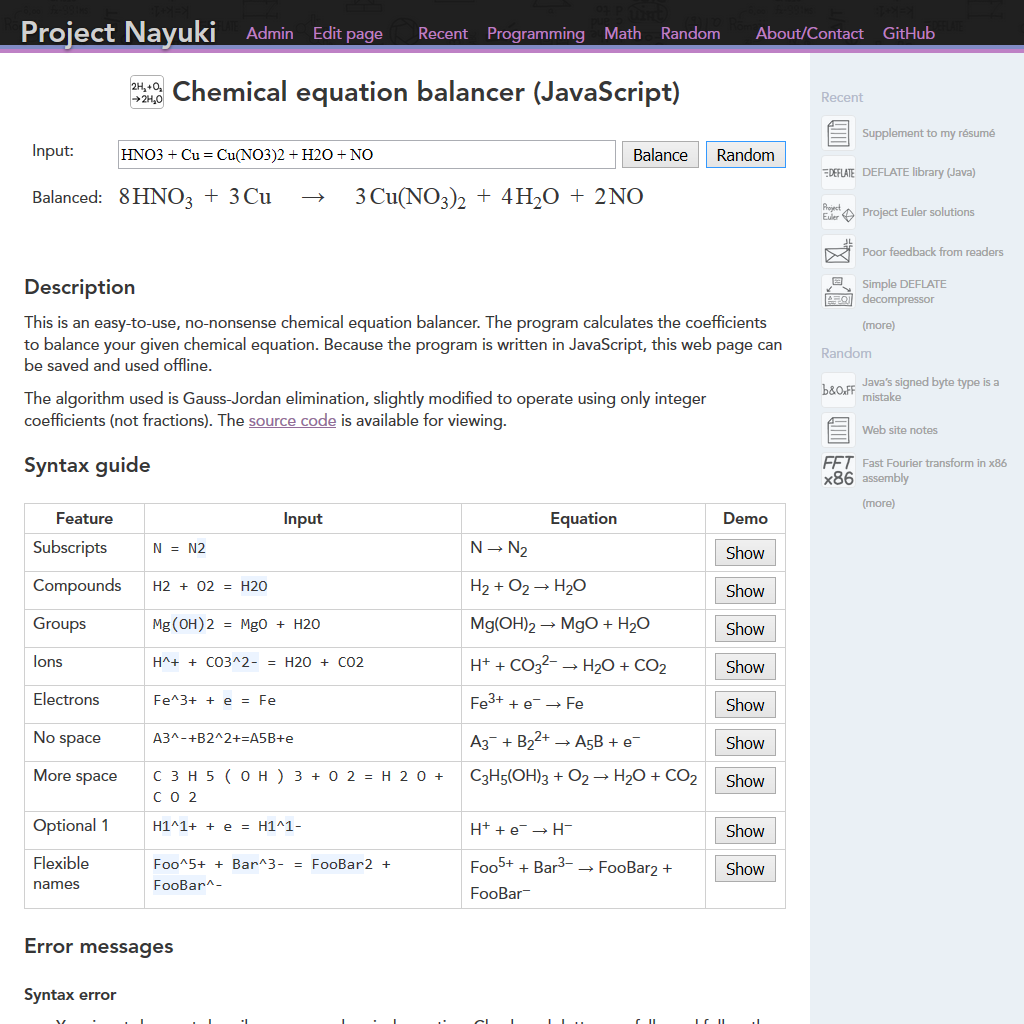Image resolution: width=1024 pixels, height=1024 pixels.
Task: Click the Error messages heading
Action: tap(99, 946)
